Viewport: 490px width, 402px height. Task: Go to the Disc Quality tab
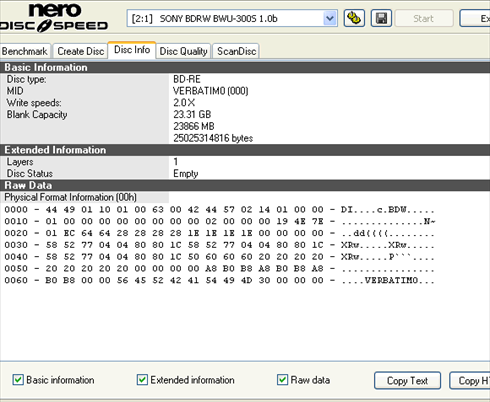click(x=183, y=51)
